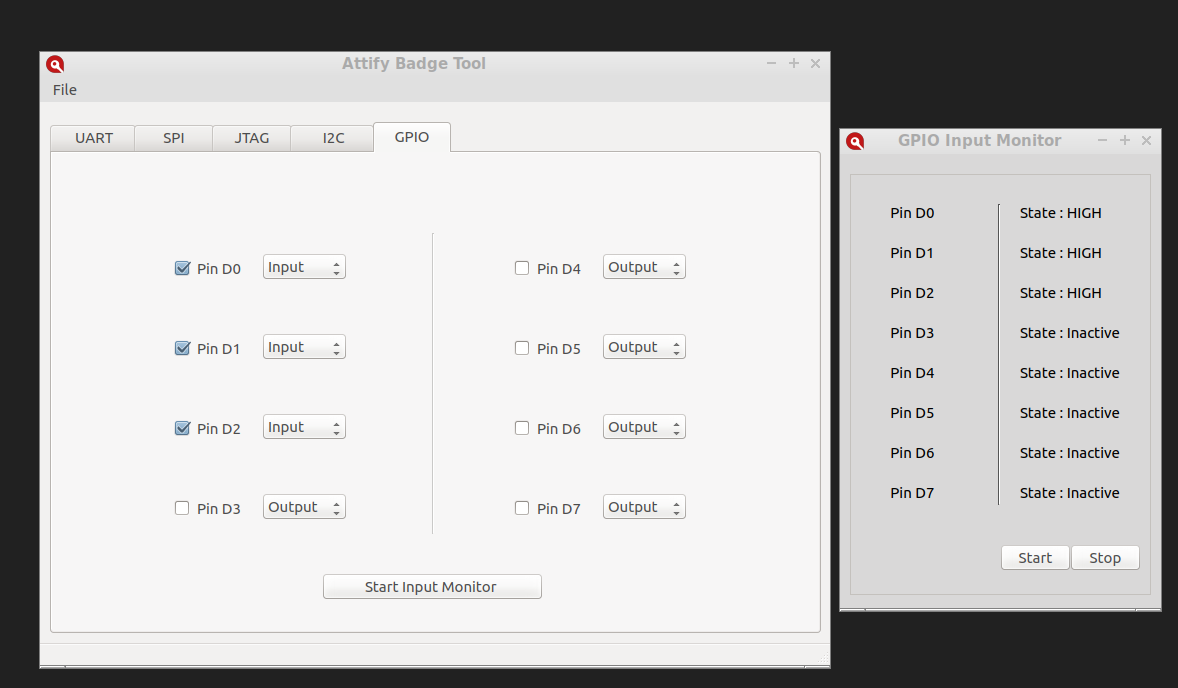Click Pin D7 'State : Inactive' text
The image size is (1178, 688).
1069,493
